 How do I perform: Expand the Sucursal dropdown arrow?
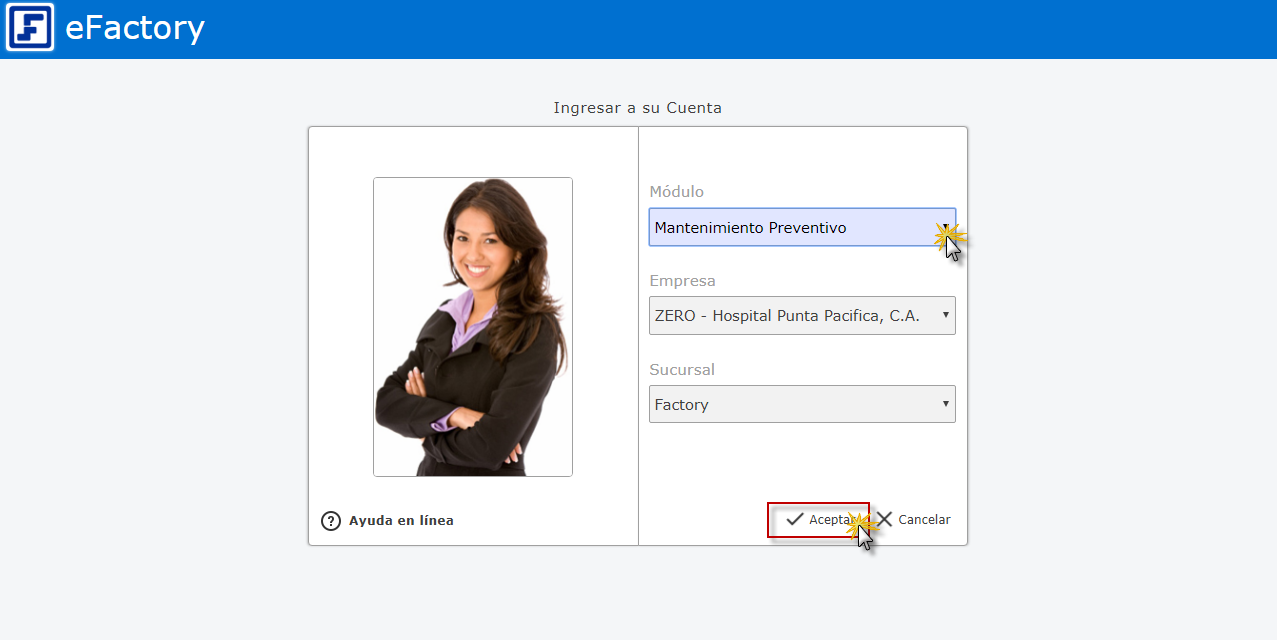click(945, 404)
